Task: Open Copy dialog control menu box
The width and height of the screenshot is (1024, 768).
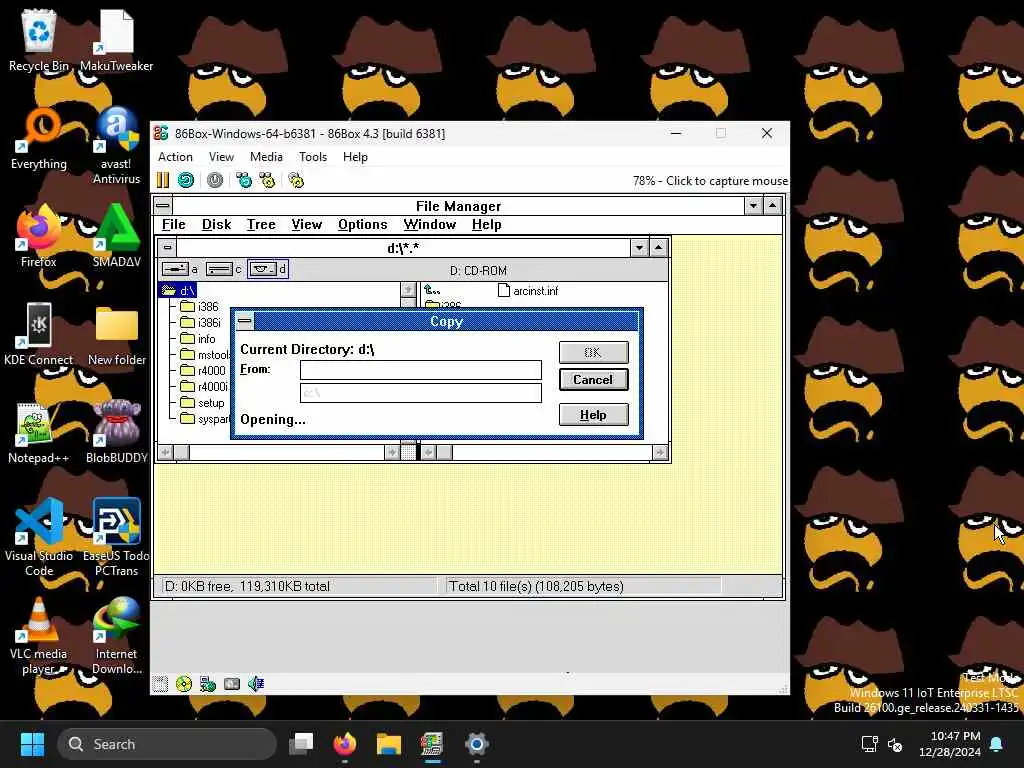Action: pos(245,321)
